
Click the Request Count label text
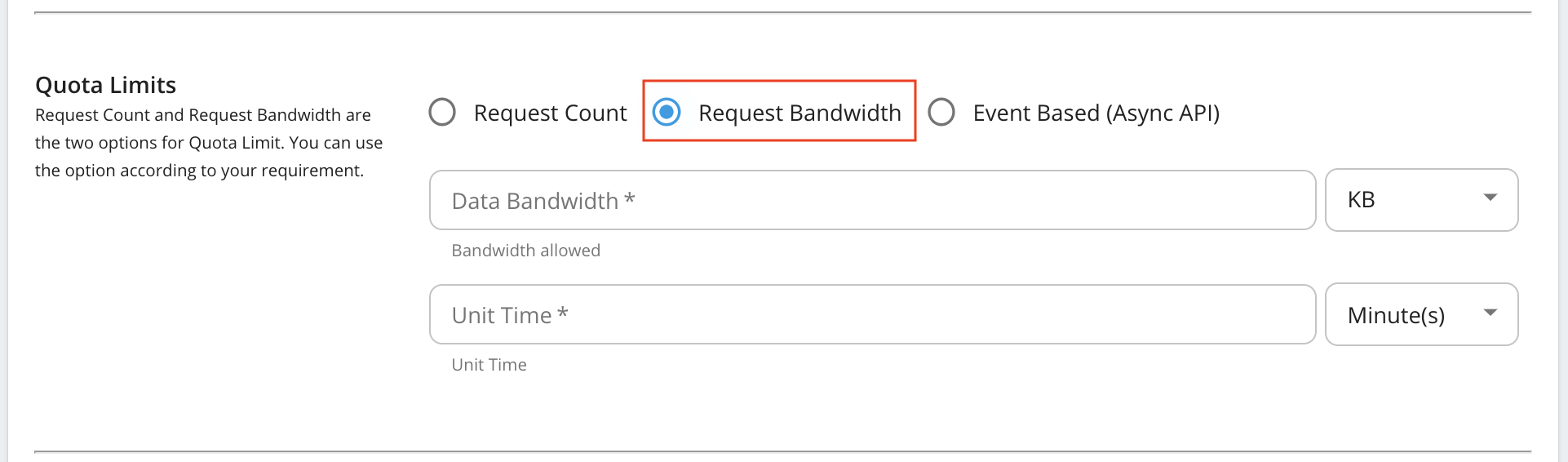click(550, 113)
